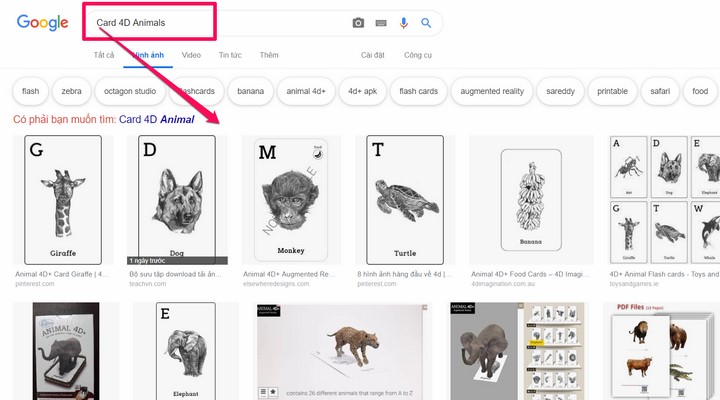This screenshot has width=720, height=400.
Task: Open the Video tab
Action: coord(191,55)
